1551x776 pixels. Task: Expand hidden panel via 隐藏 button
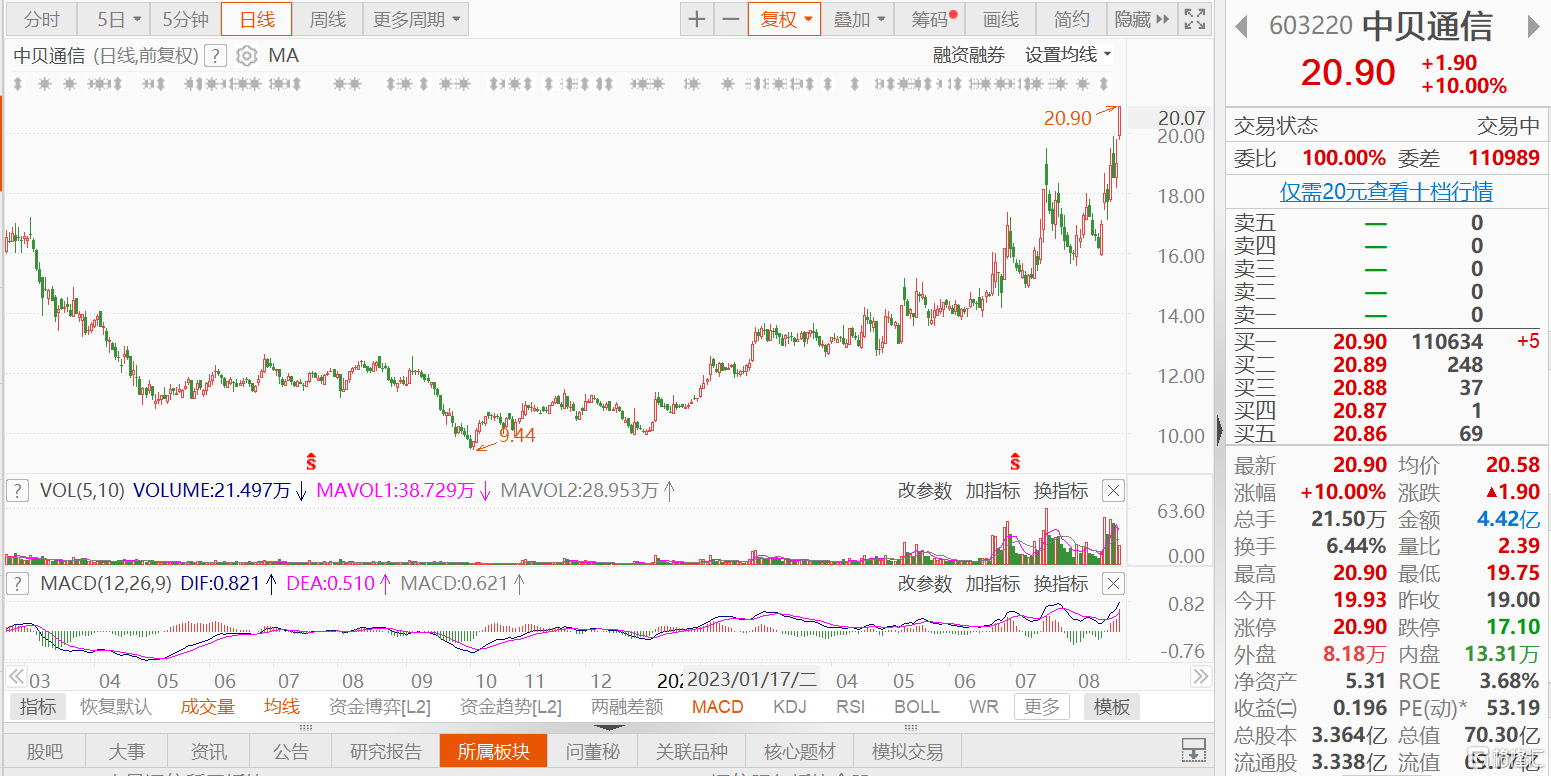pos(1141,19)
